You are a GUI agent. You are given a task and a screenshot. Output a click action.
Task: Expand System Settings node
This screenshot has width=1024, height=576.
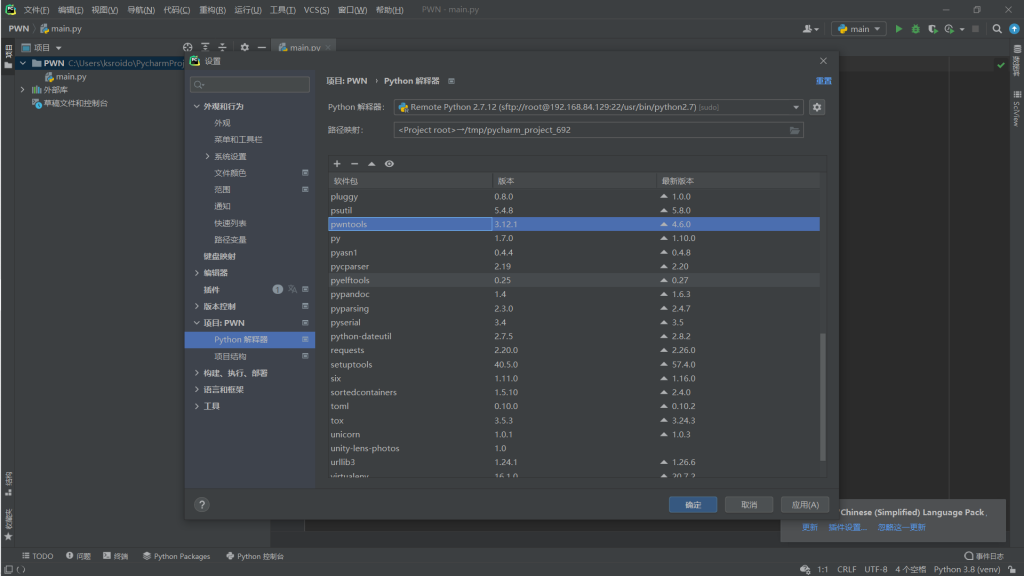[208, 156]
